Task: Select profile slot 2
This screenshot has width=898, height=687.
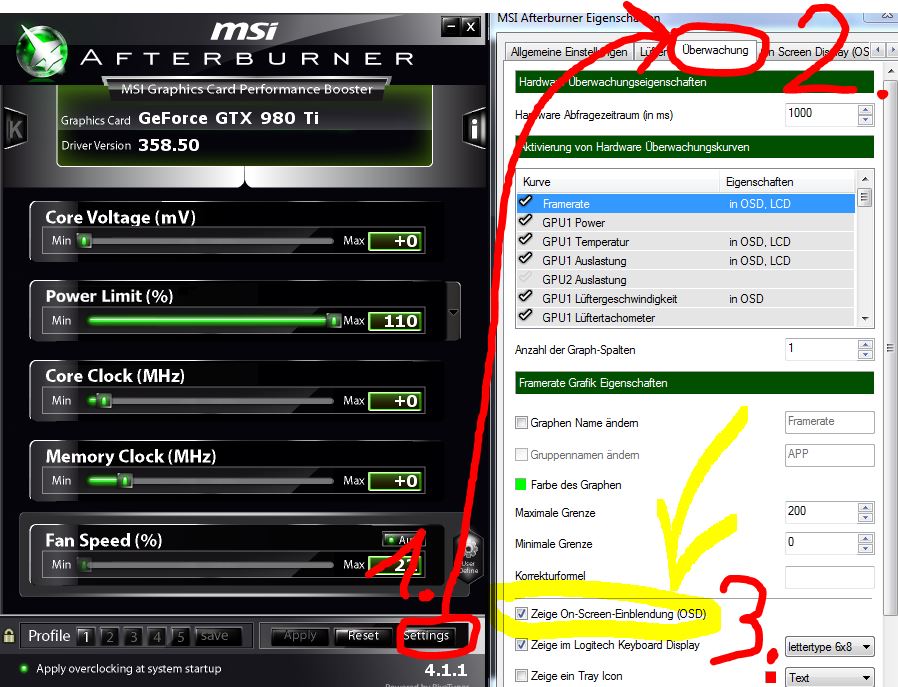Action: [x=110, y=637]
